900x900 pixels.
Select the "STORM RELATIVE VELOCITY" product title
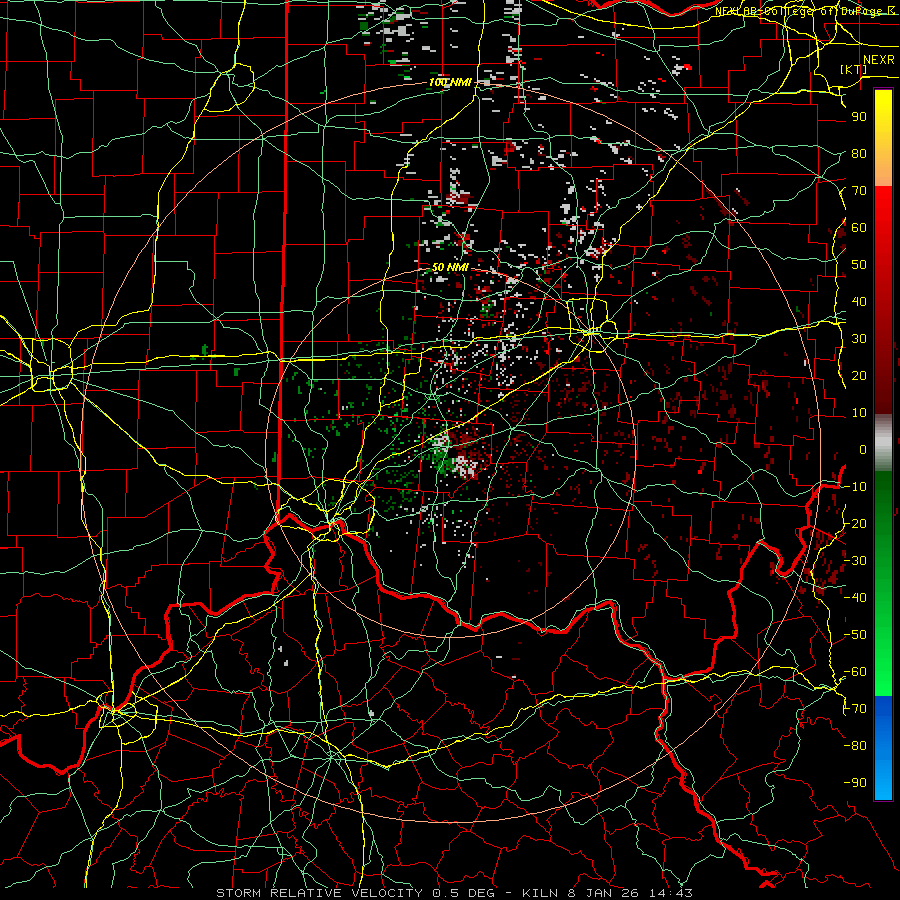point(319,893)
